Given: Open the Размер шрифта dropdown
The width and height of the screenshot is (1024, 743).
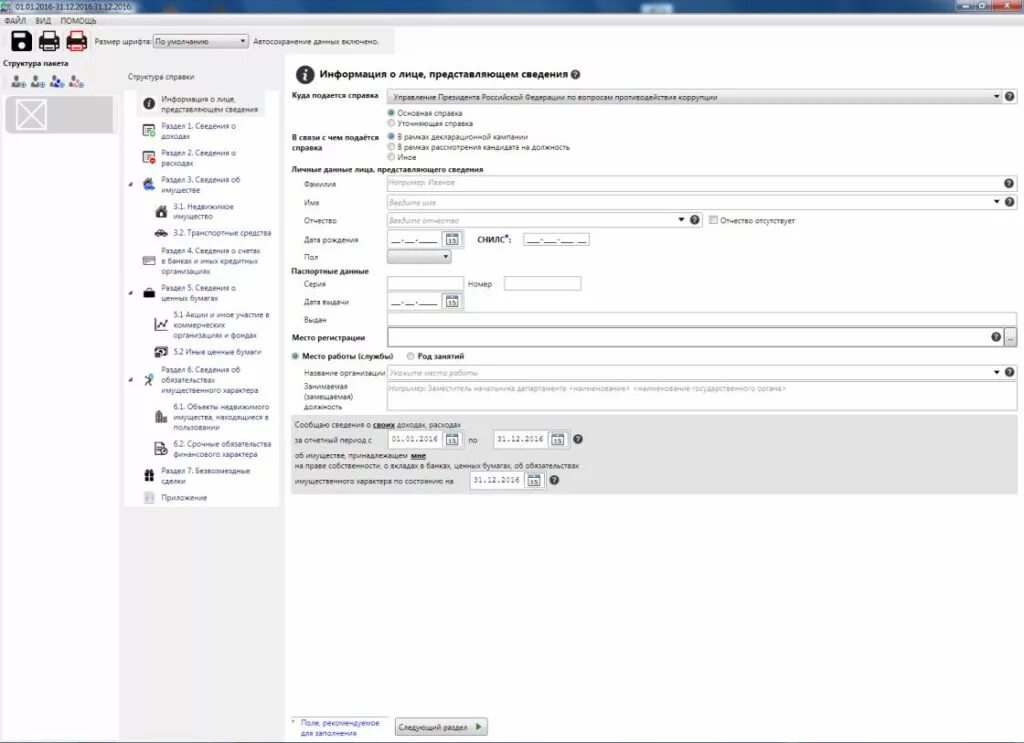Looking at the screenshot, I should (x=200, y=41).
